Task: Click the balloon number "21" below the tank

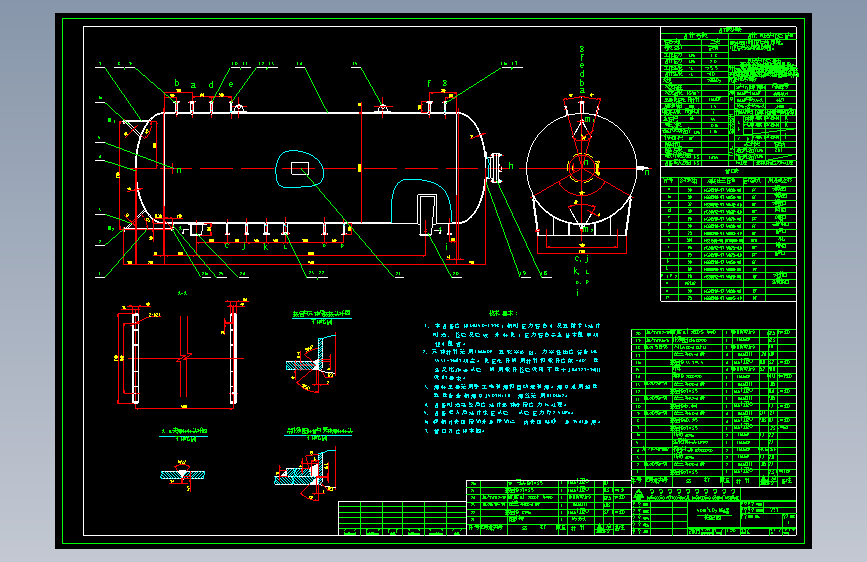Action: [x=399, y=274]
